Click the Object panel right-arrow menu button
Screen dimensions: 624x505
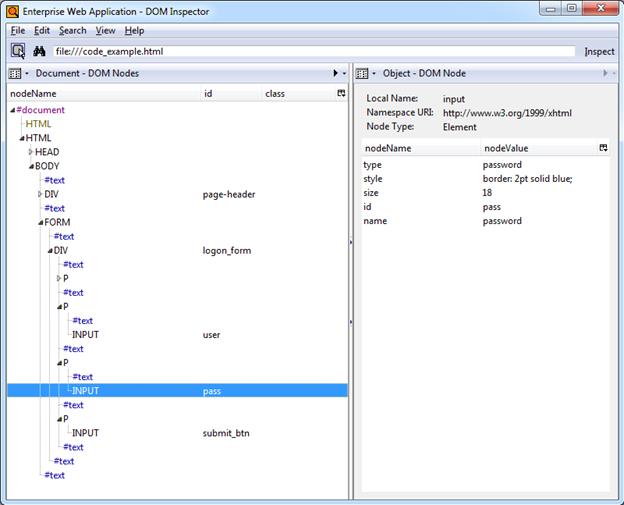click(605, 73)
